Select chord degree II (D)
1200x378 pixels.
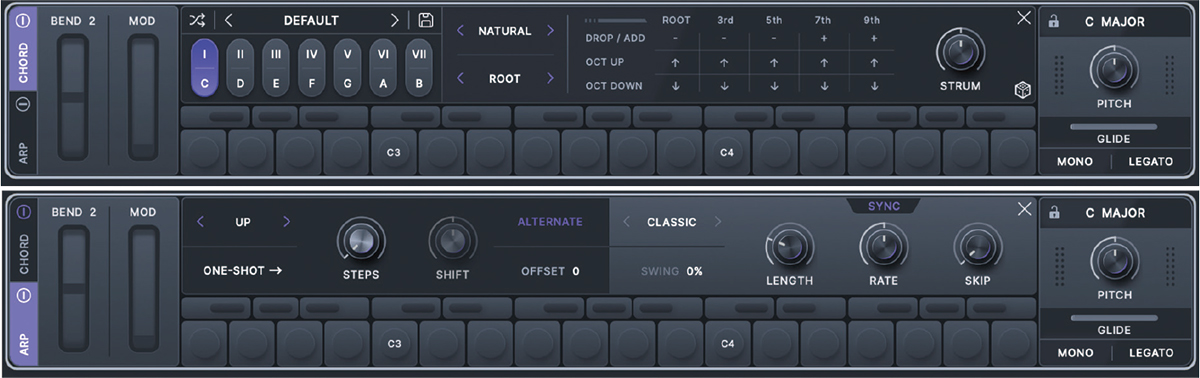point(240,69)
